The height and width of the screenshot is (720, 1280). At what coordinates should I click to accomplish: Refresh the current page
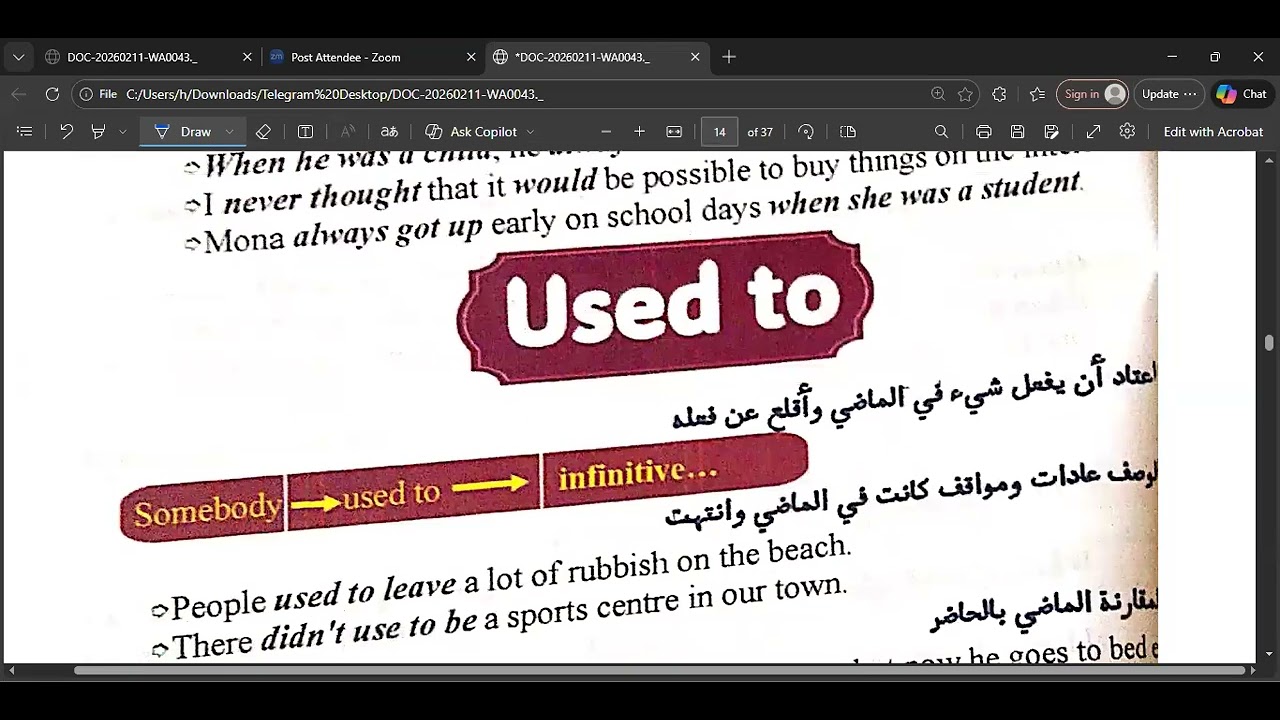[x=52, y=94]
